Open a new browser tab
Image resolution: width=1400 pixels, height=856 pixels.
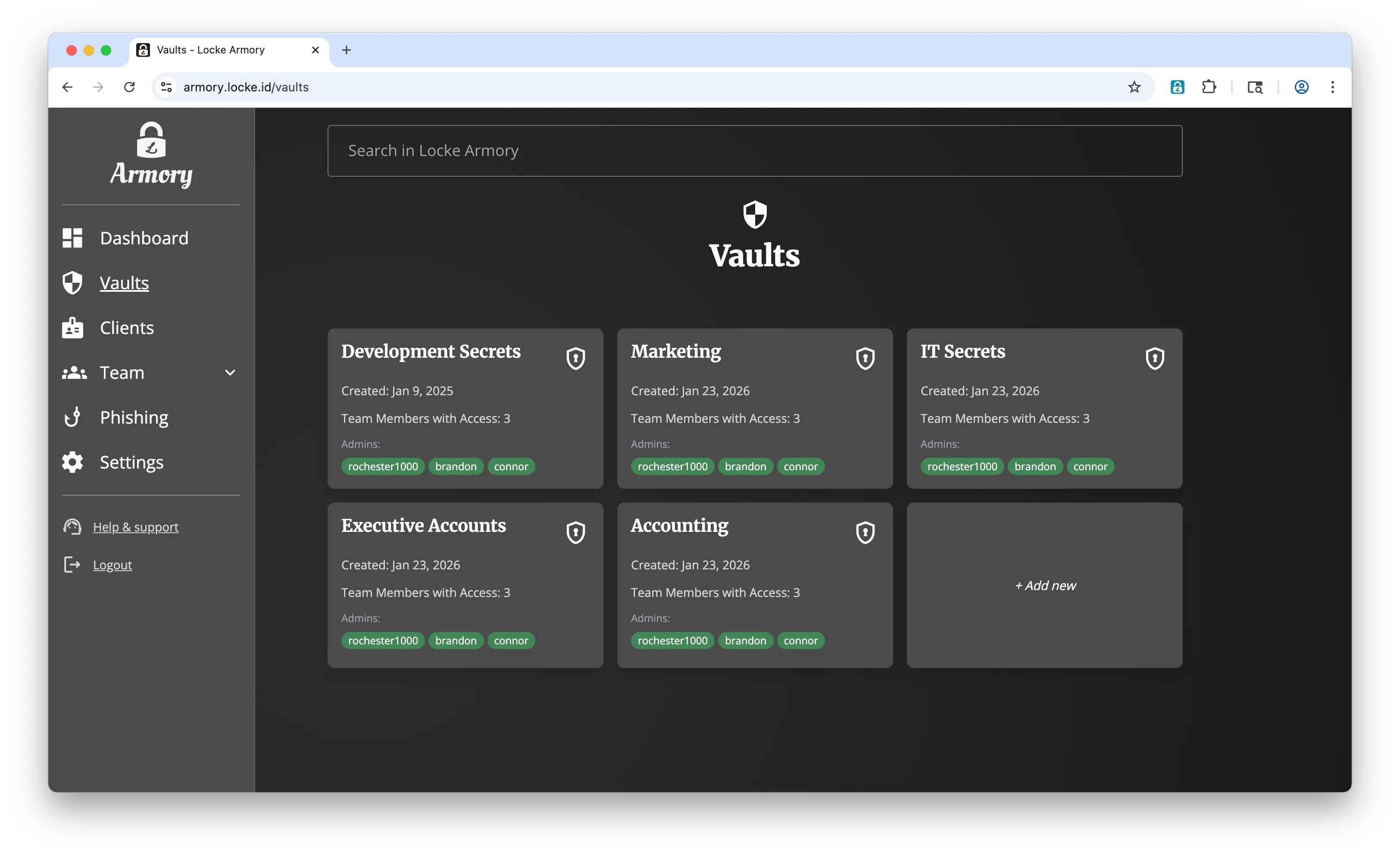tap(347, 50)
